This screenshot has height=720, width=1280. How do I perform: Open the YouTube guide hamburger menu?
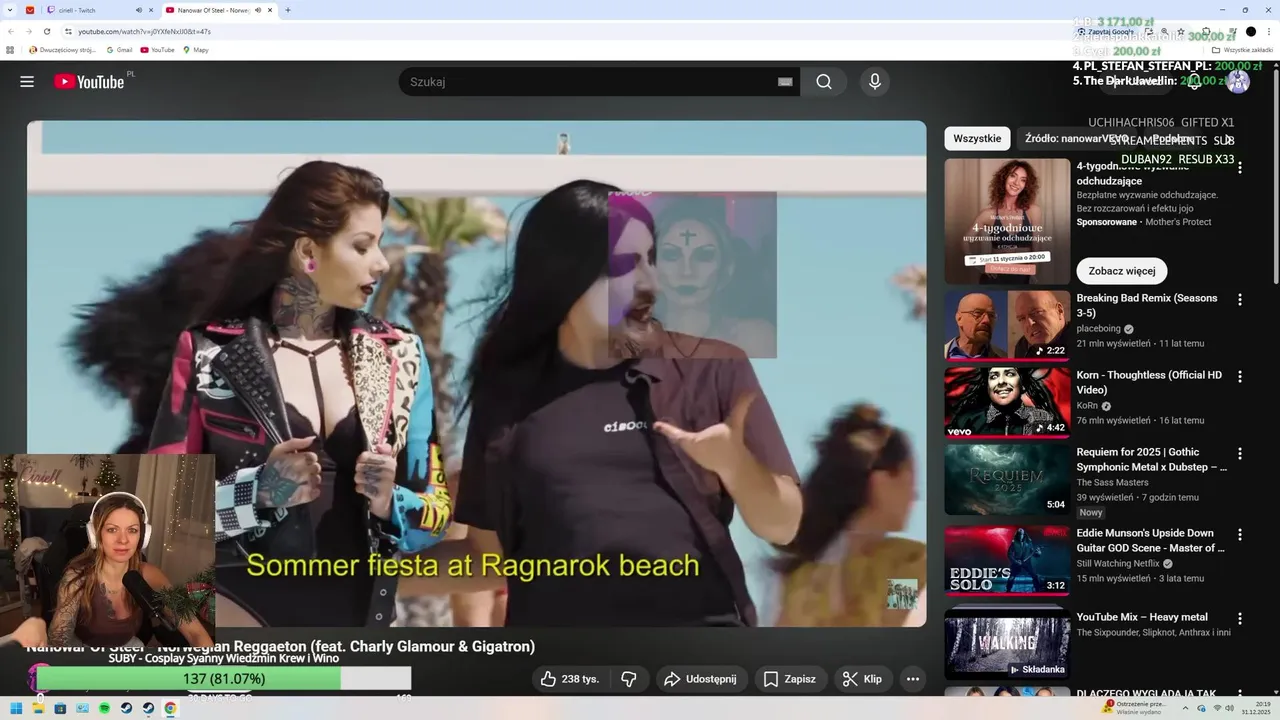point(27,82)
